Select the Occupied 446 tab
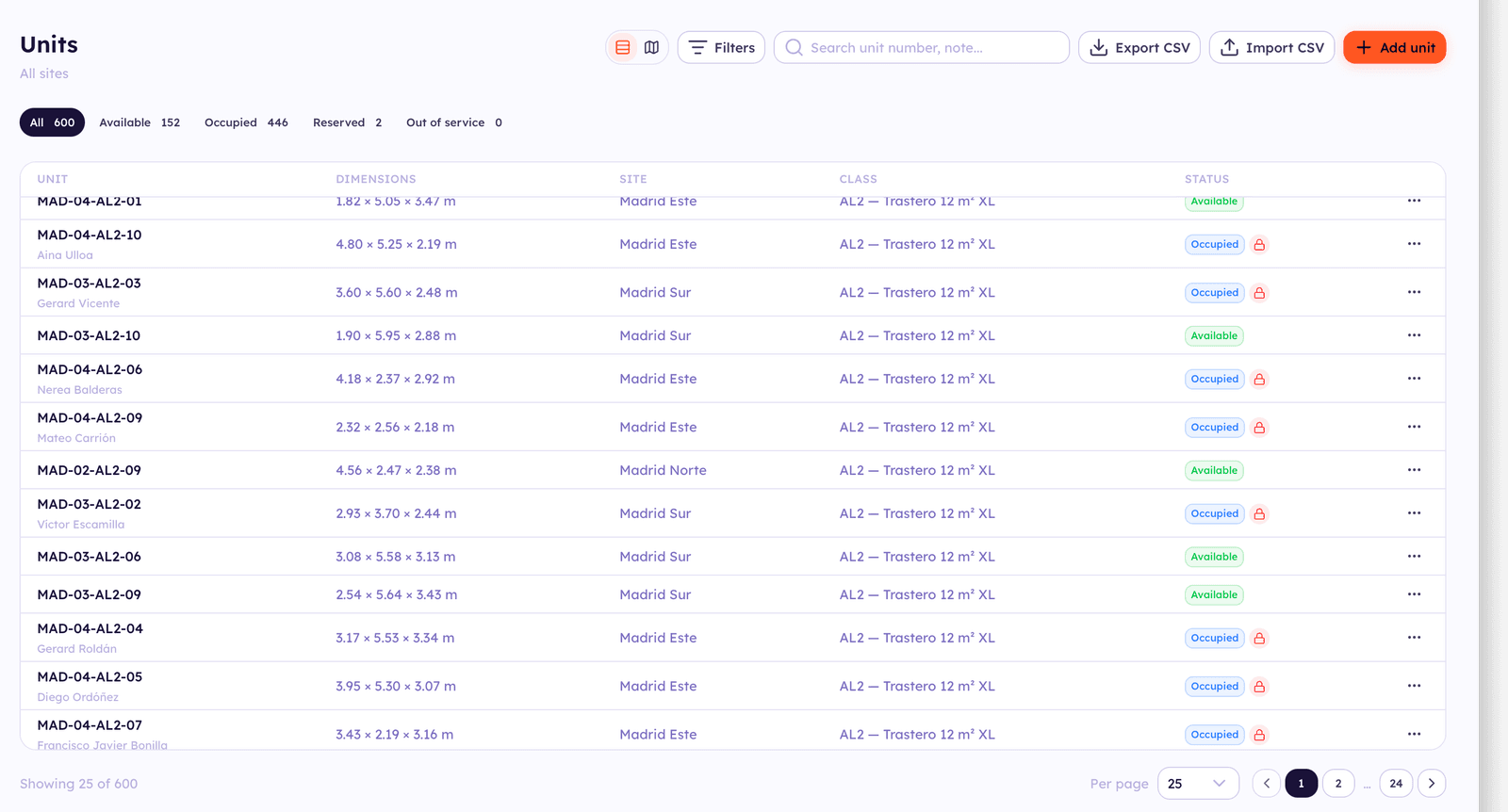 [246, 122]
